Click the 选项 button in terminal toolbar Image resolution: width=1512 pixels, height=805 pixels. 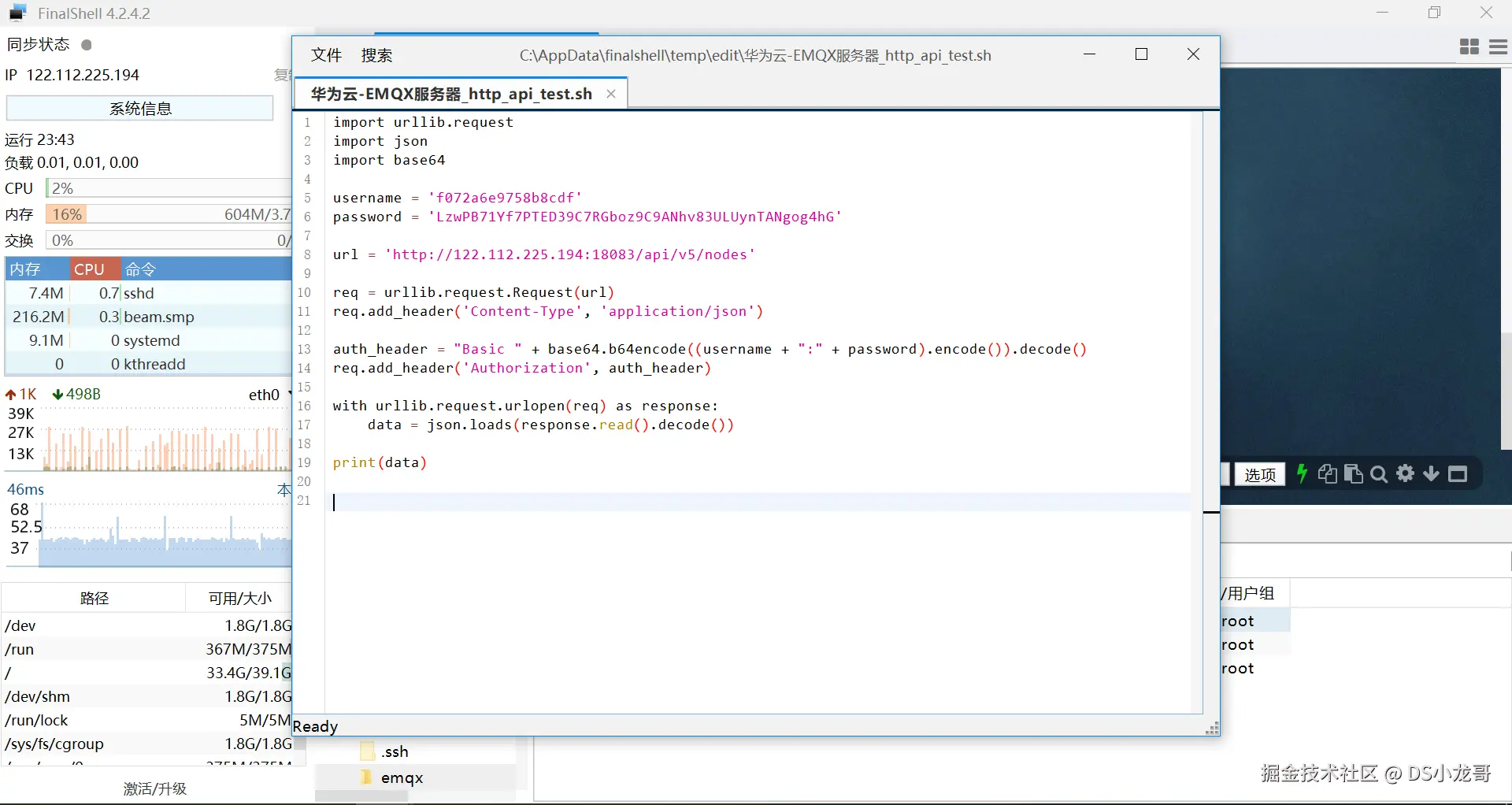[x=1260, y=474]
